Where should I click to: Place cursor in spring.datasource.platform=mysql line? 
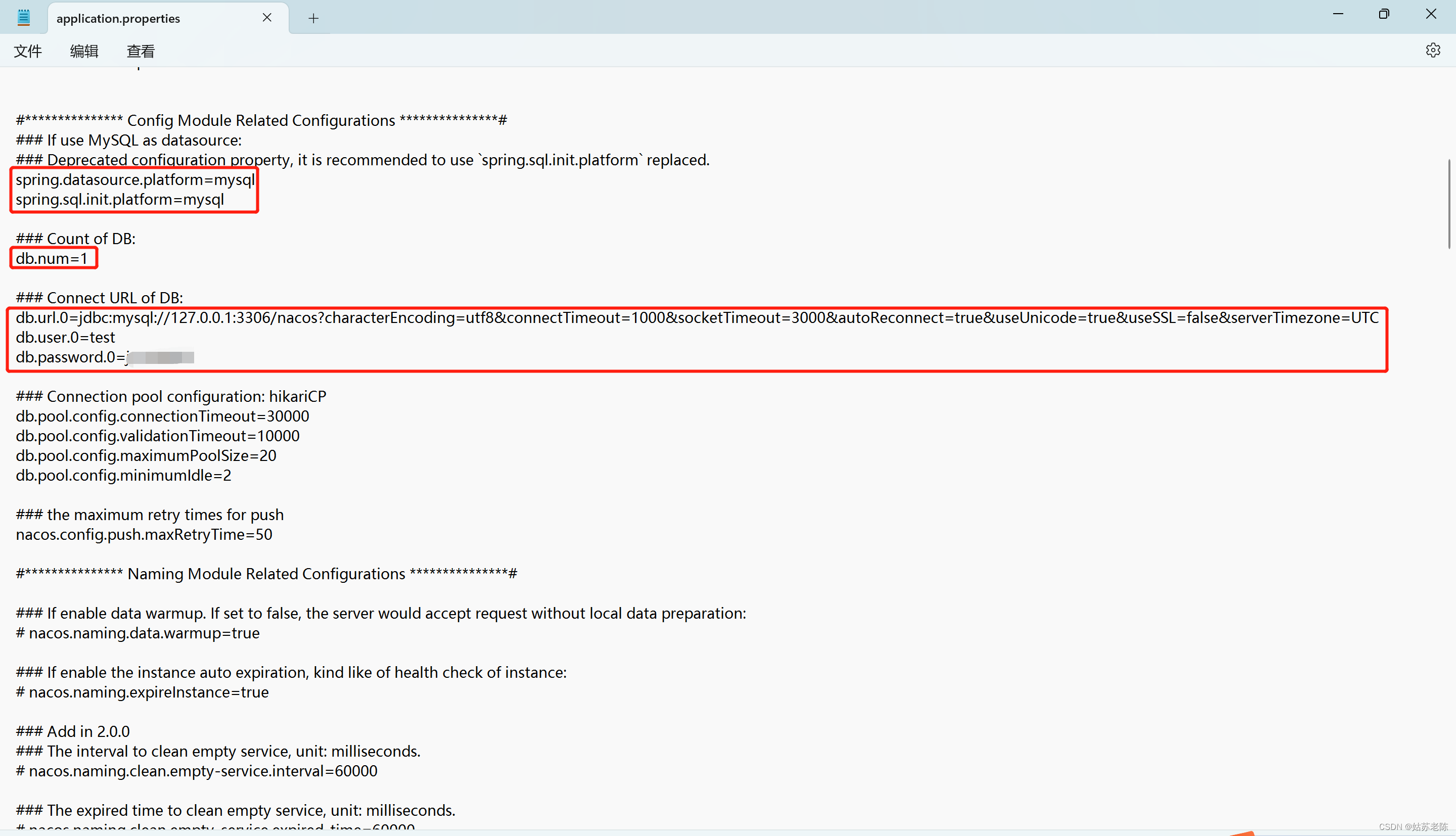click(135, 180)
